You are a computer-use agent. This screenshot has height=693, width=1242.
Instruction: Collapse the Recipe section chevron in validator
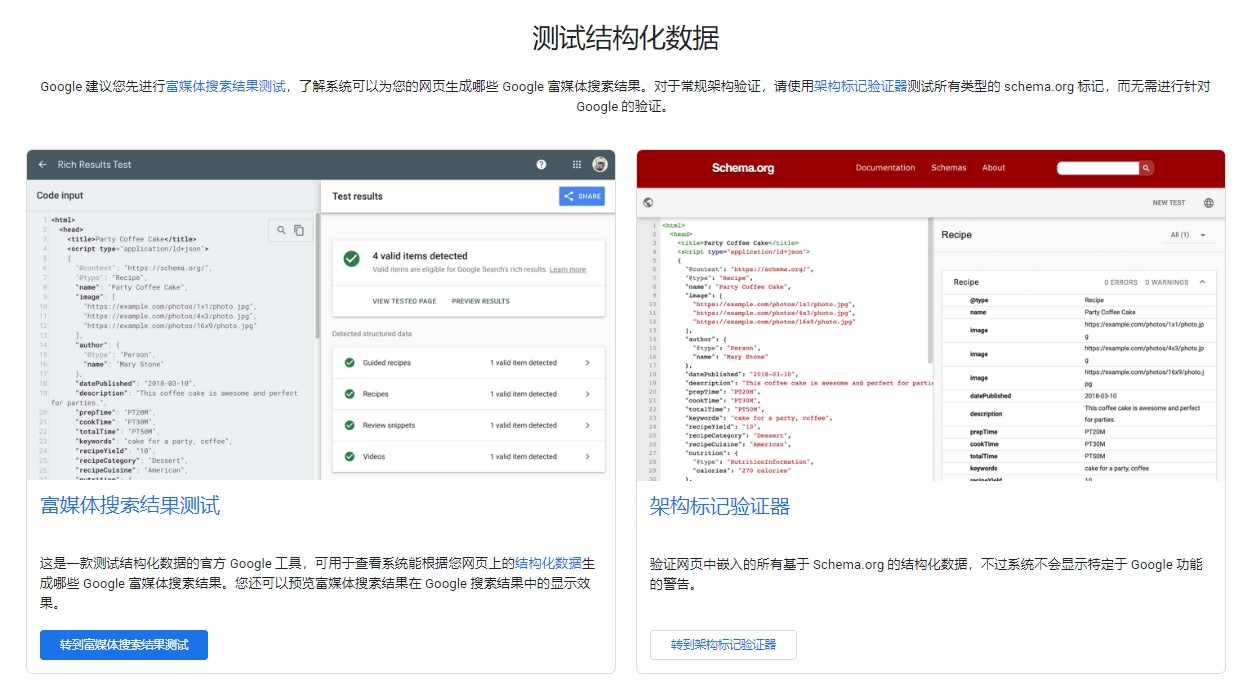tap(1202, 283)
